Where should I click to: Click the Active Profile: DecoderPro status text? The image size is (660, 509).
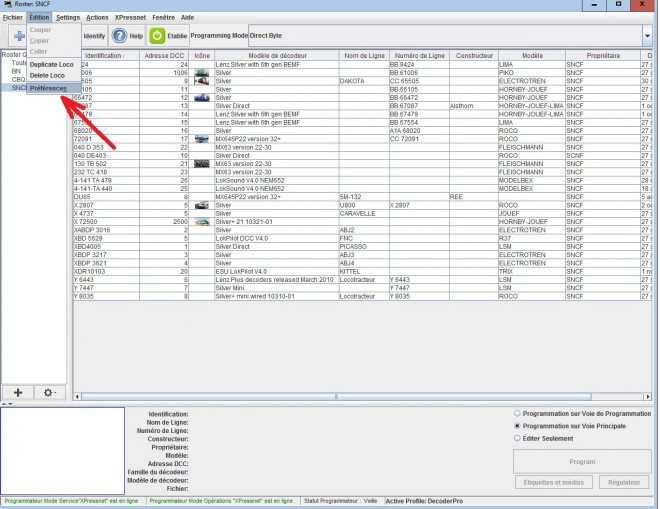click(424, 501)
